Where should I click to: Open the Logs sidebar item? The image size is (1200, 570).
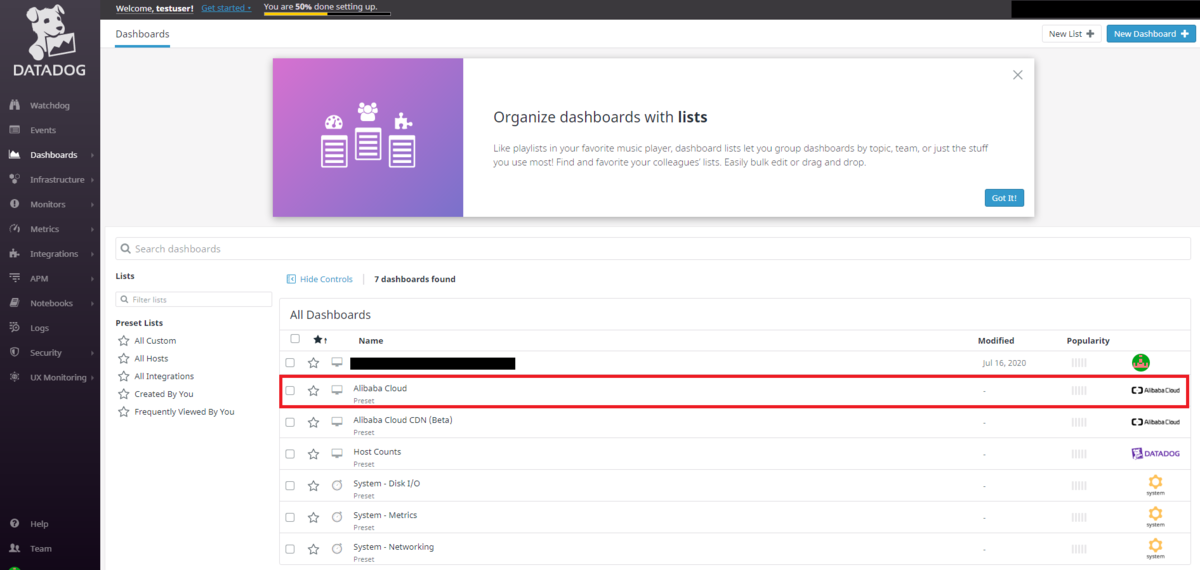pyautogui.click(x=39, y=328)
